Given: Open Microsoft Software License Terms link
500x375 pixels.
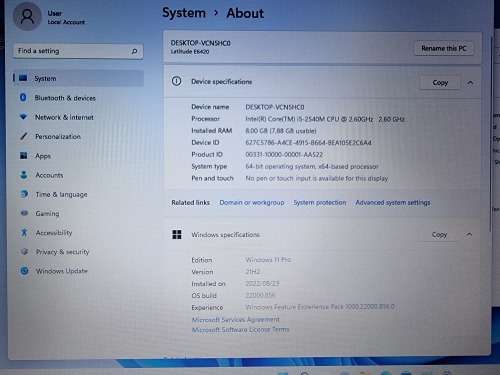Looking at the screenshot, I should pyautogui.click(x=240, y=330).
